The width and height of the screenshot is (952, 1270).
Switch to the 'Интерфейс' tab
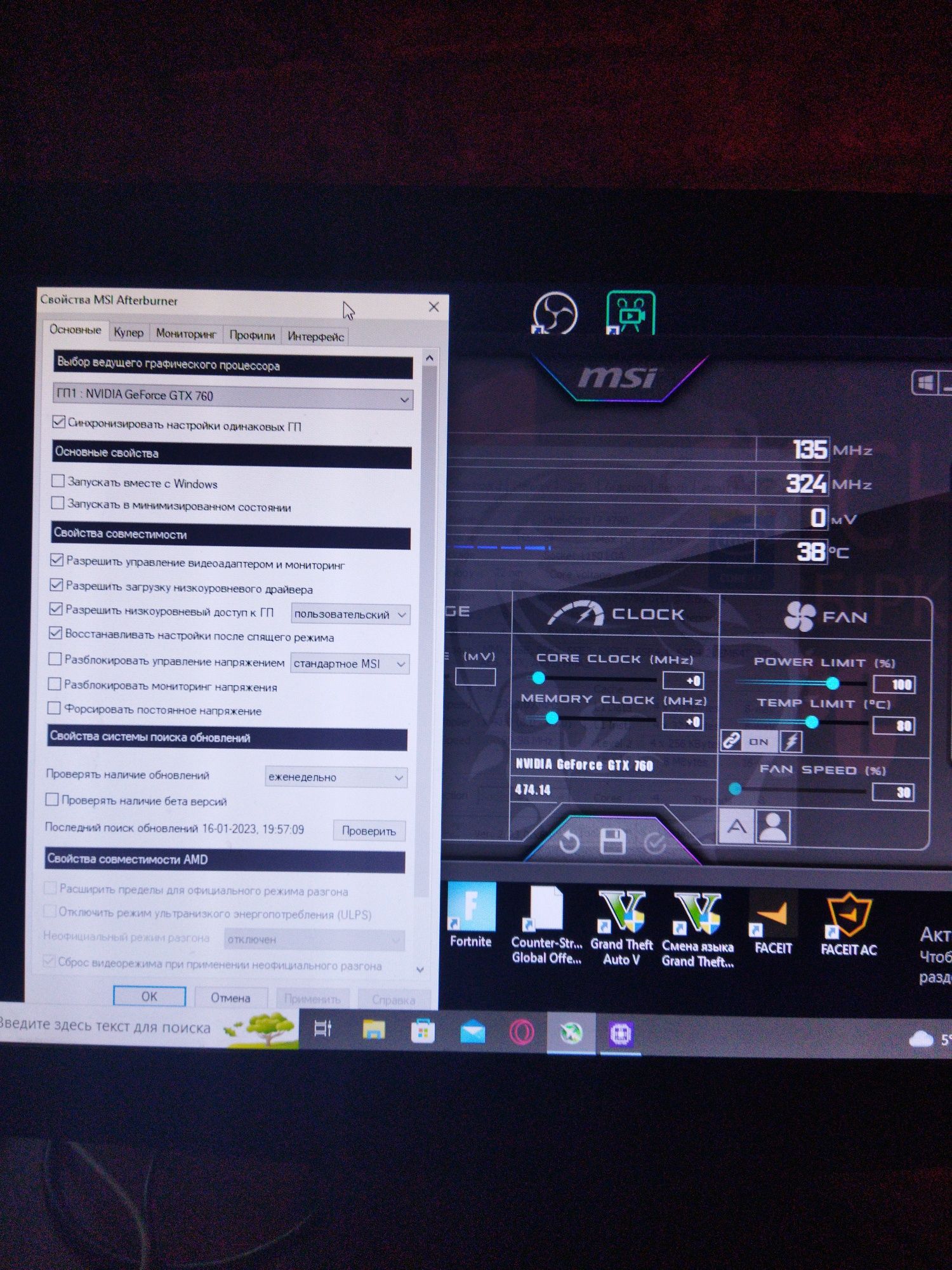pos(315,336)
